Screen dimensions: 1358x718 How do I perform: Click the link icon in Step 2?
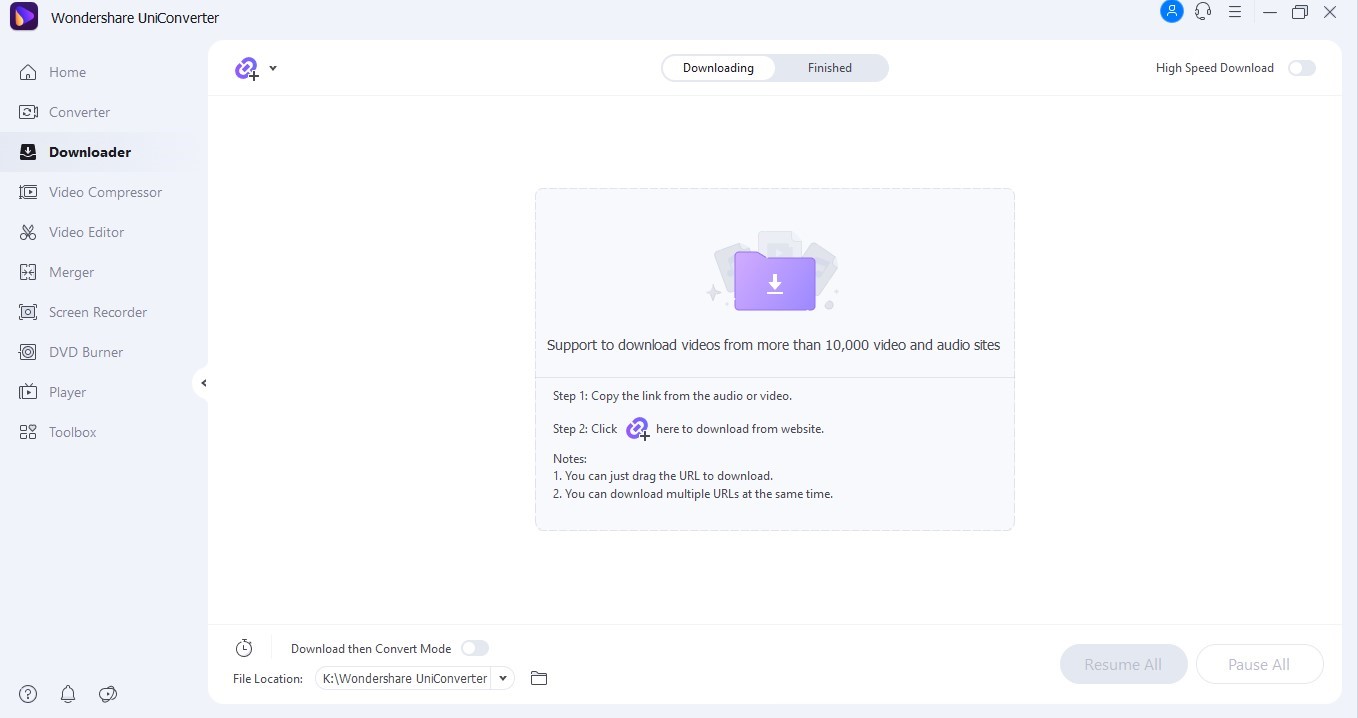(x=637, y=429)
